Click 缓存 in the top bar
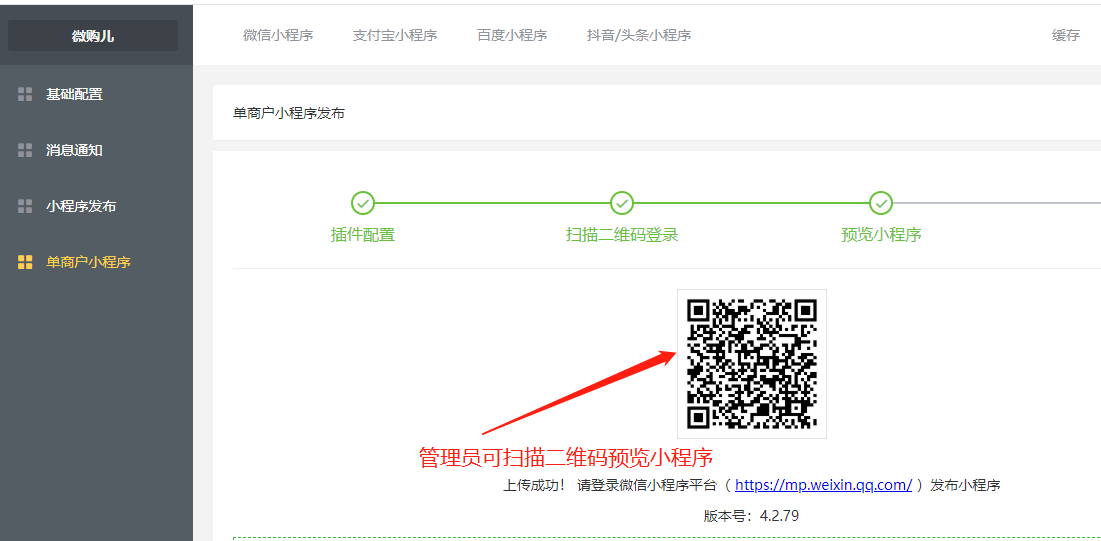 click(1066, 35)
